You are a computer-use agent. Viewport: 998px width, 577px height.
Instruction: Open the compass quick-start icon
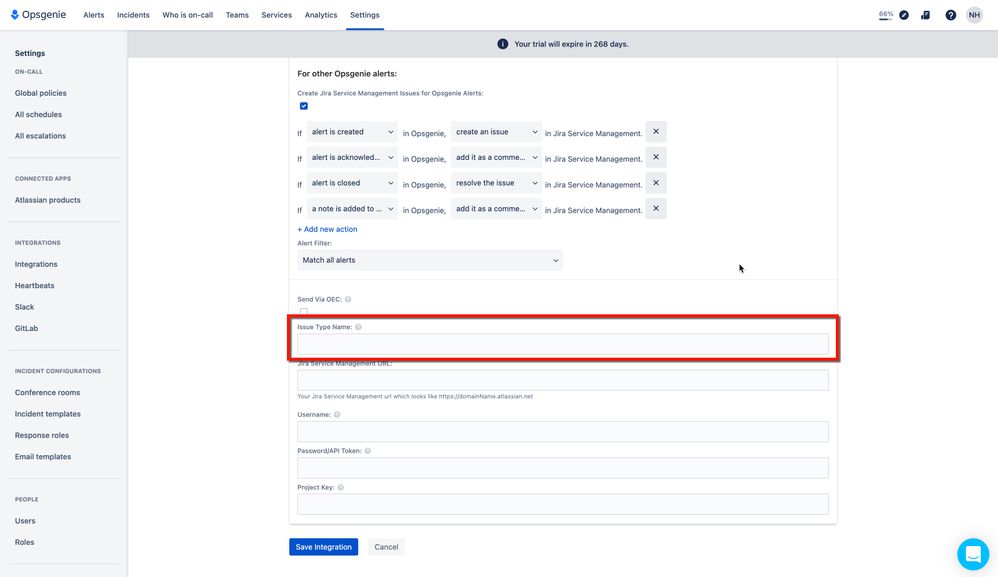click(x=904, y=15)
